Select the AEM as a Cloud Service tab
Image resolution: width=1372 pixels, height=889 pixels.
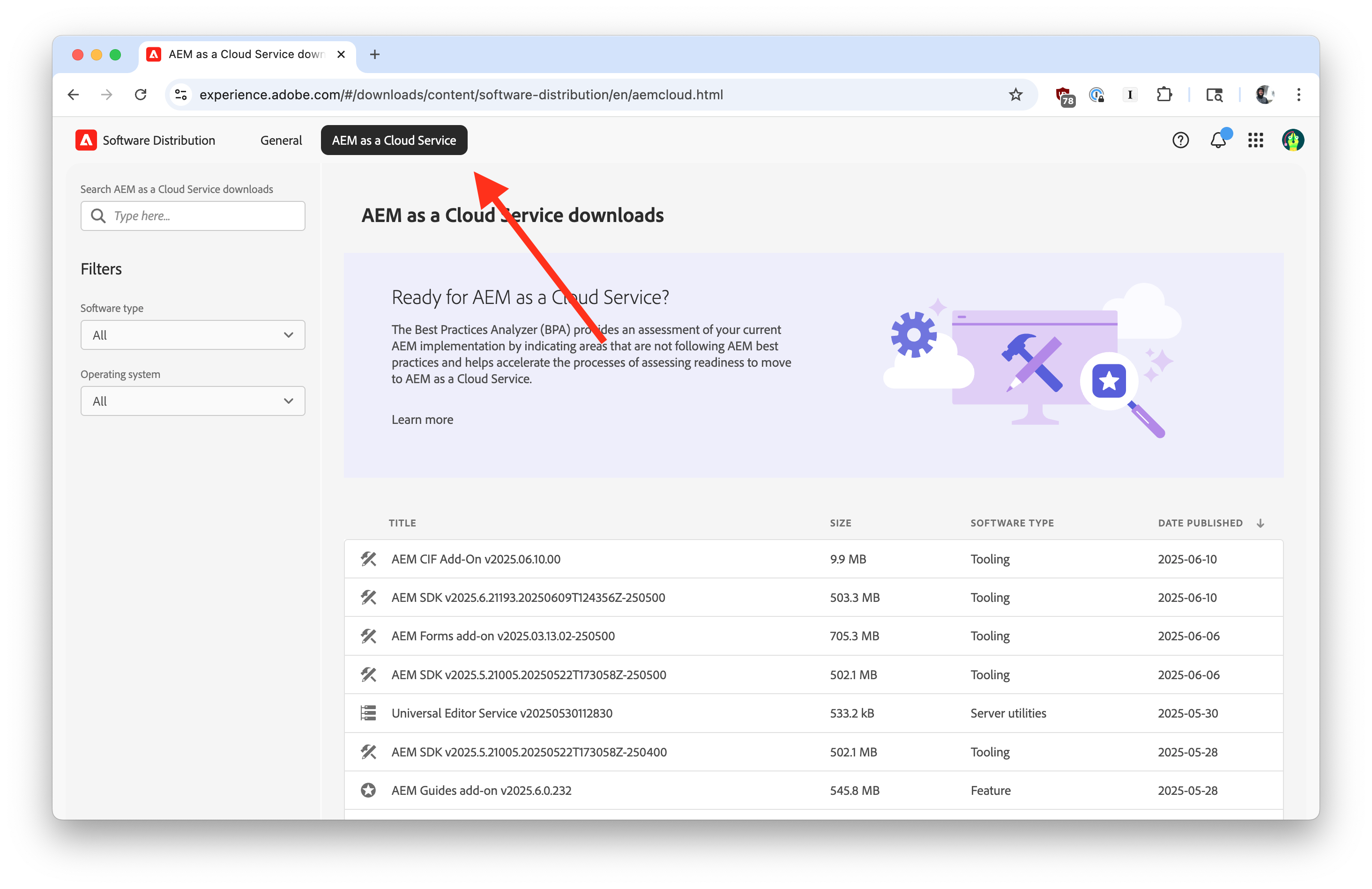tap(394, 140)
